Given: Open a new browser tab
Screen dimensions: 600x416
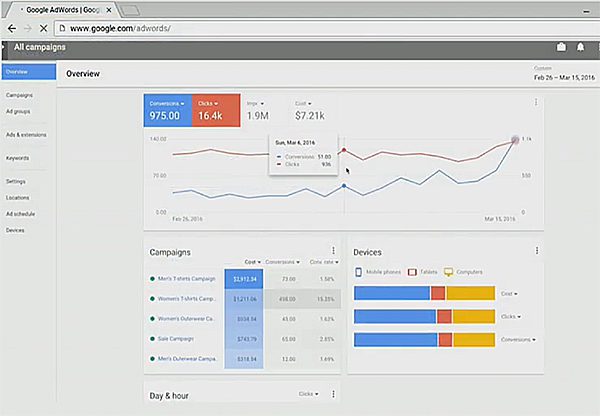Looking at the screenshot, I should (130, 10).
